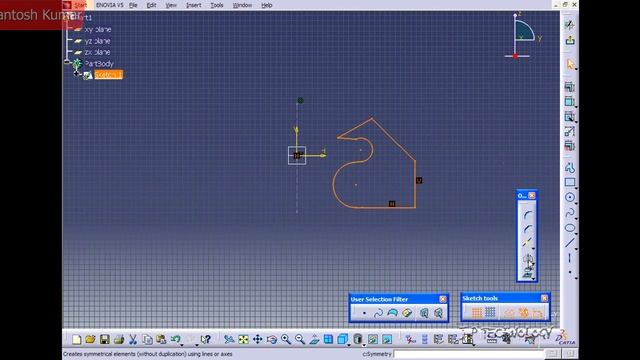This screenshot has height=360, width=640.
Task: Open the Tools menu
Action: [217, 5]
